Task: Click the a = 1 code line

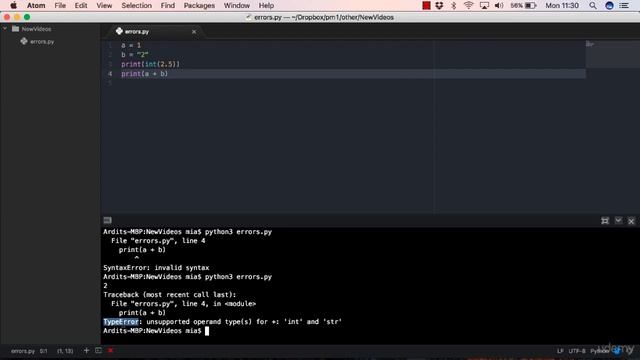Action: click(x=131, y=45)
